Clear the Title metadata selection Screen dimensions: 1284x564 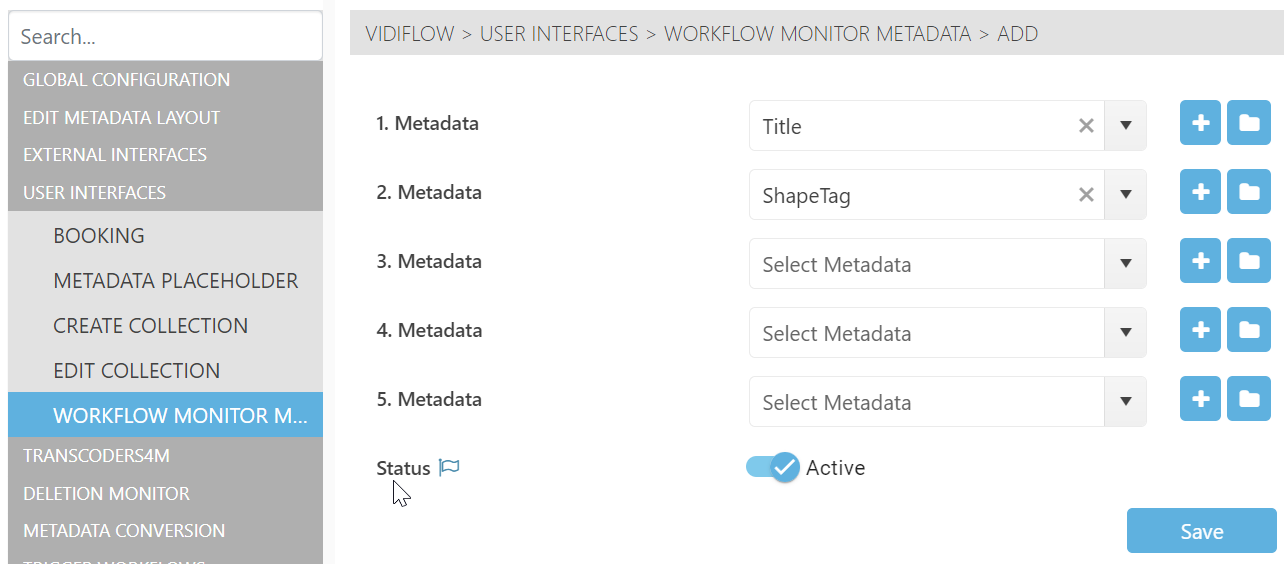(x=1086, y=126)
